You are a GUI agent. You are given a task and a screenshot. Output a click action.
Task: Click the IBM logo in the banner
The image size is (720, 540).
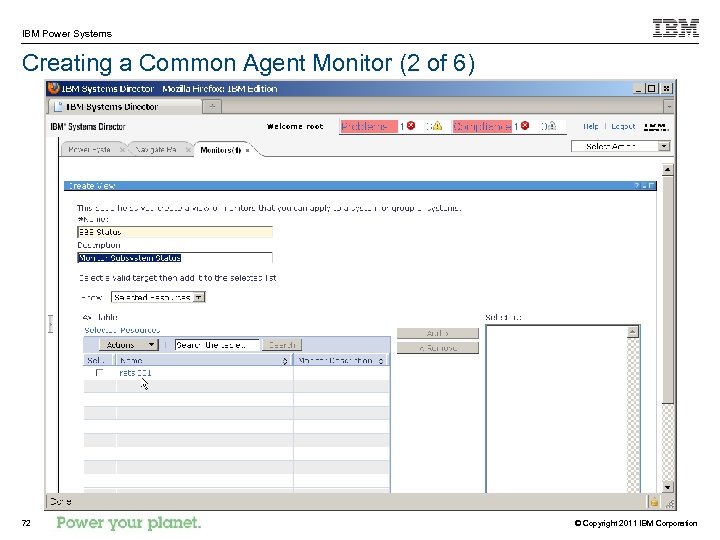click(656, 127)
